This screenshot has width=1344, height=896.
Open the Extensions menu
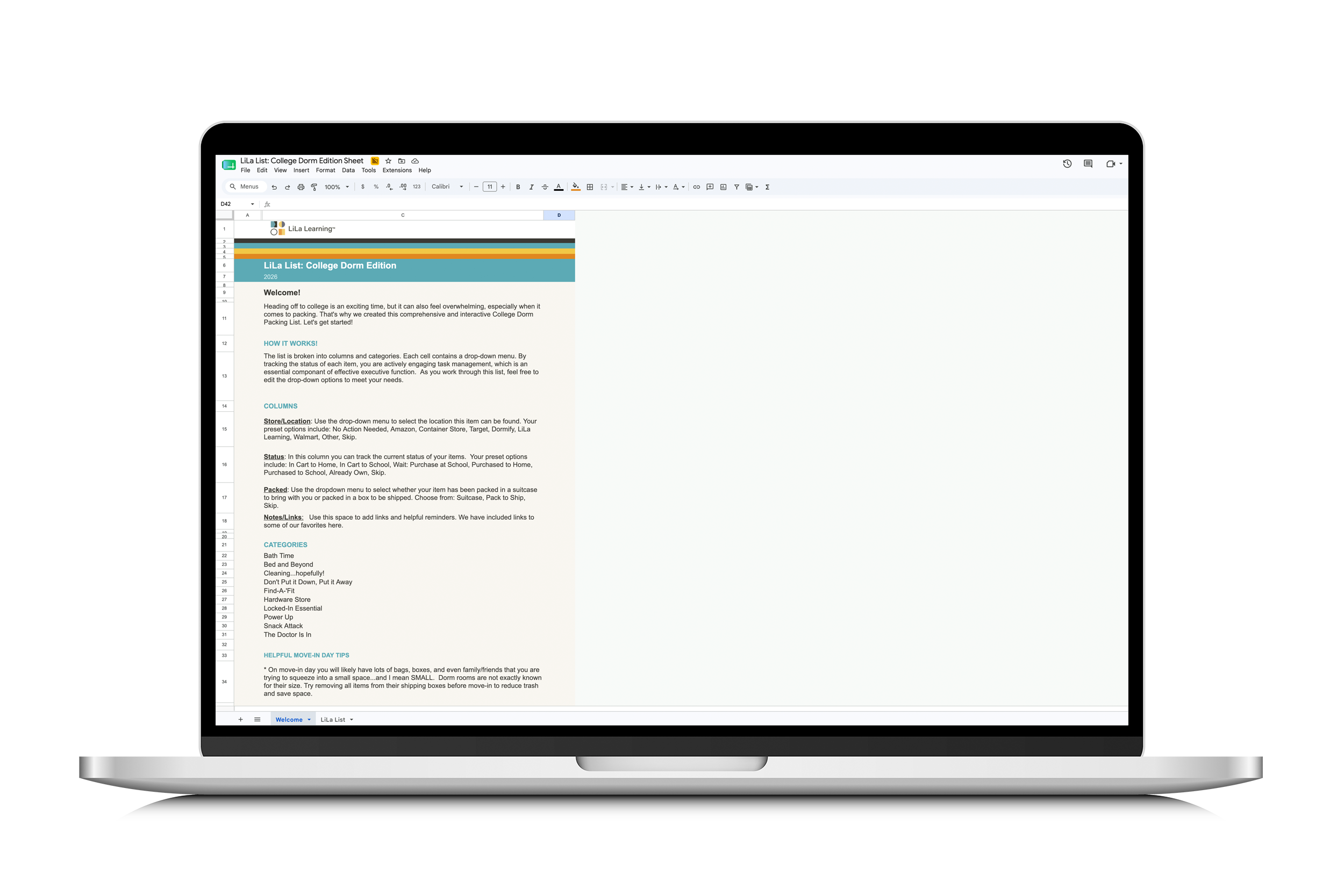click(397, 170)
